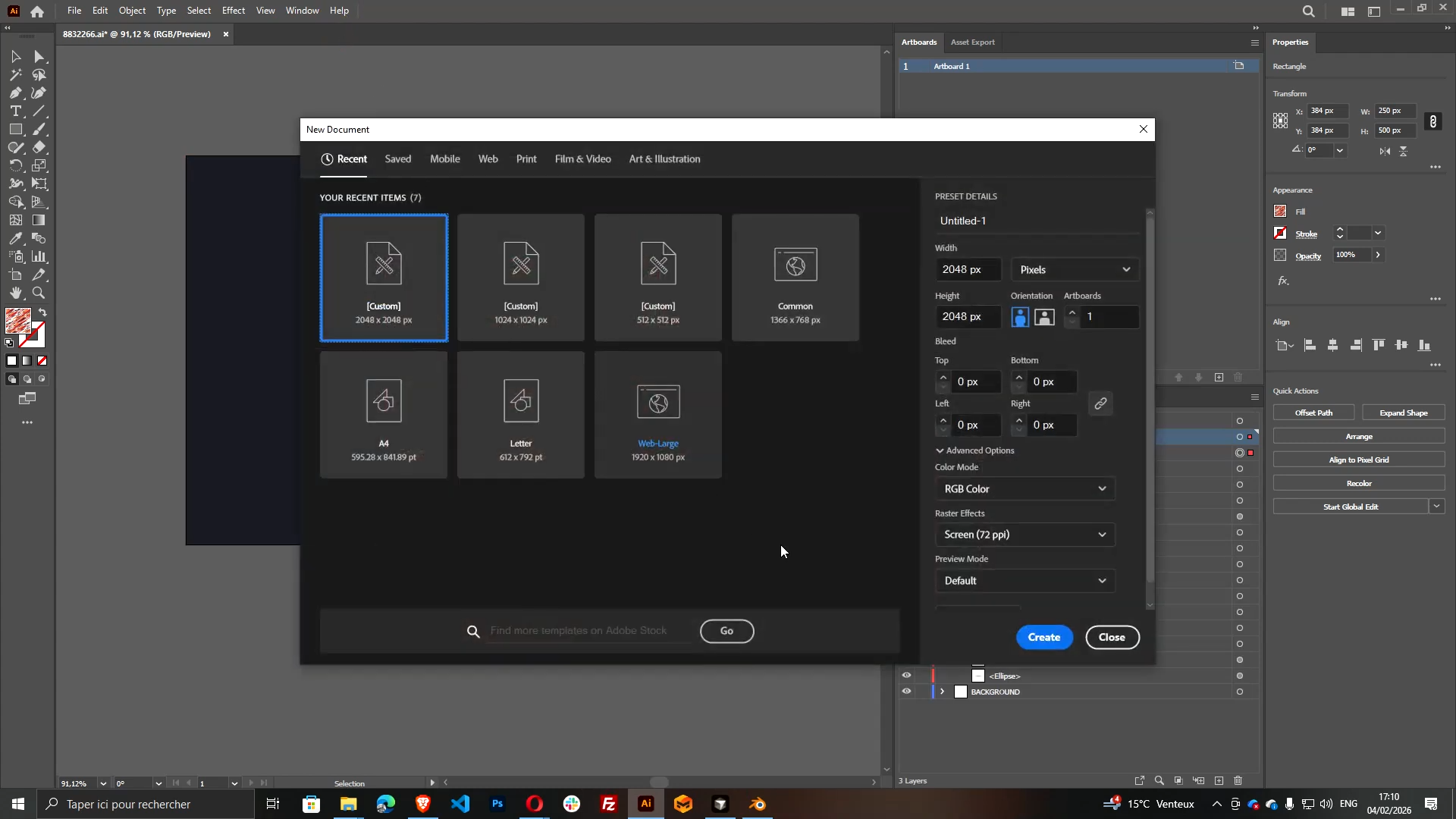
Task: Select the Zoom tool
Action: (x=39, y=293)
